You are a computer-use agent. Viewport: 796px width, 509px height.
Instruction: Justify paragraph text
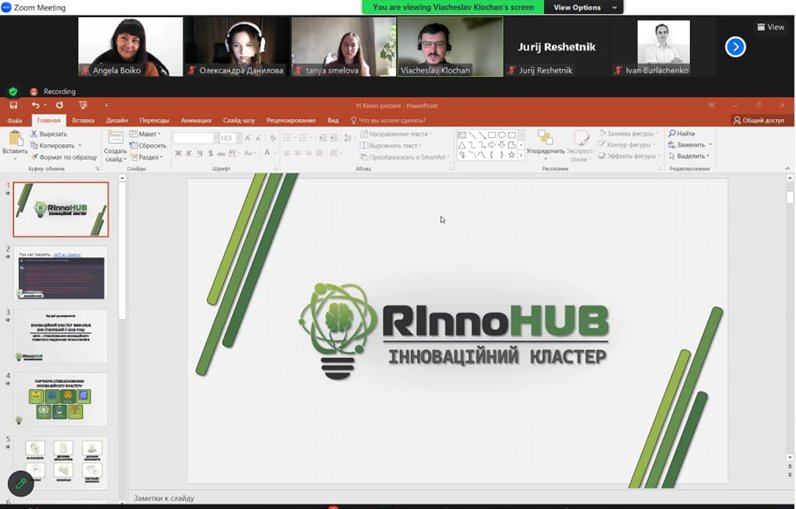coord(319,153)
